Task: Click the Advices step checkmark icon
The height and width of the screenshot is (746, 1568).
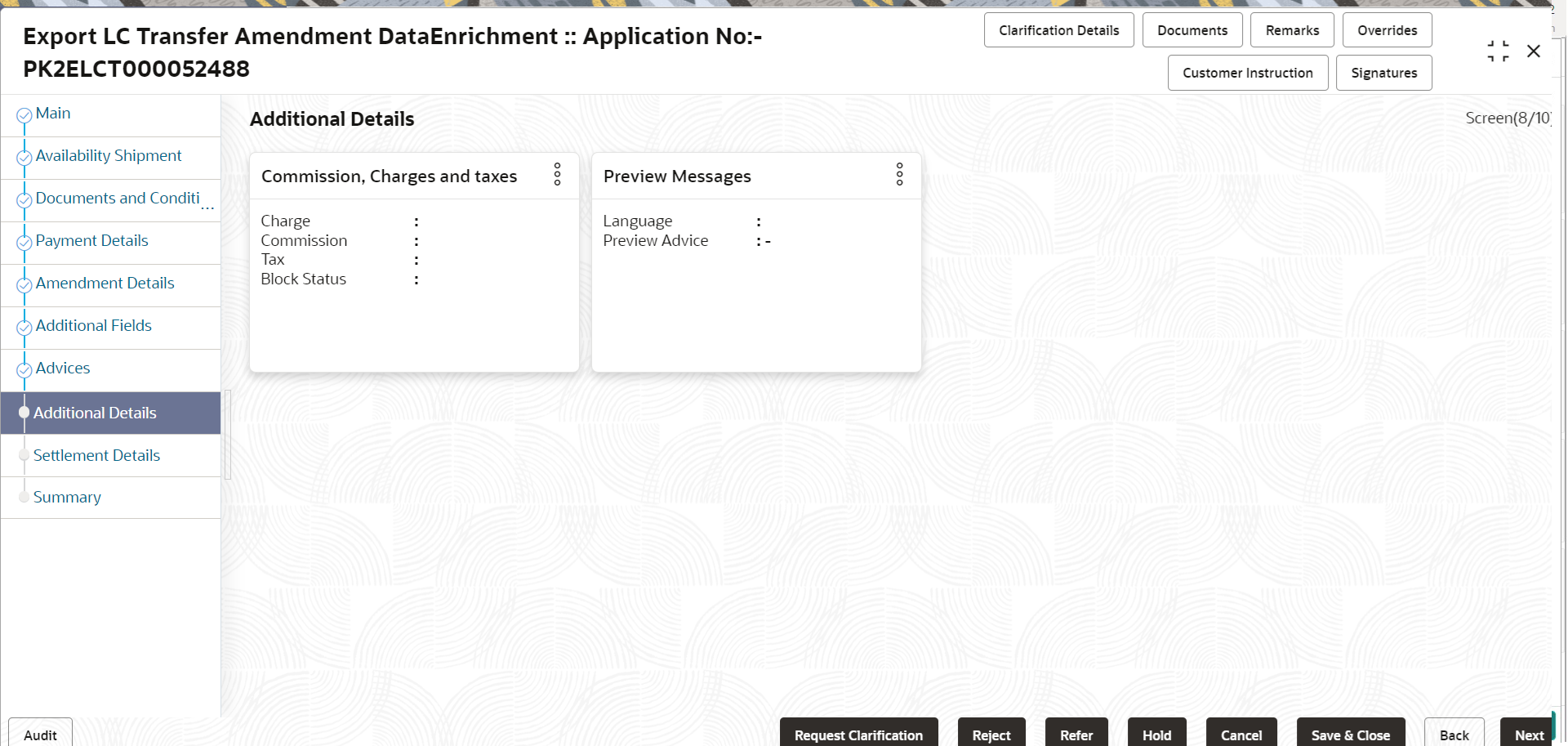Action: [24, 370]
